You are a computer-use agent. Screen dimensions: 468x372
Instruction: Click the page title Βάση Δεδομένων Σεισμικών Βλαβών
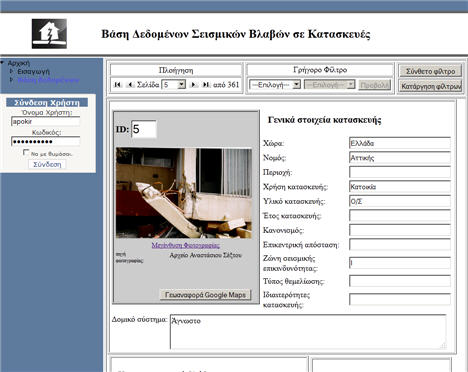coord(236,34)
